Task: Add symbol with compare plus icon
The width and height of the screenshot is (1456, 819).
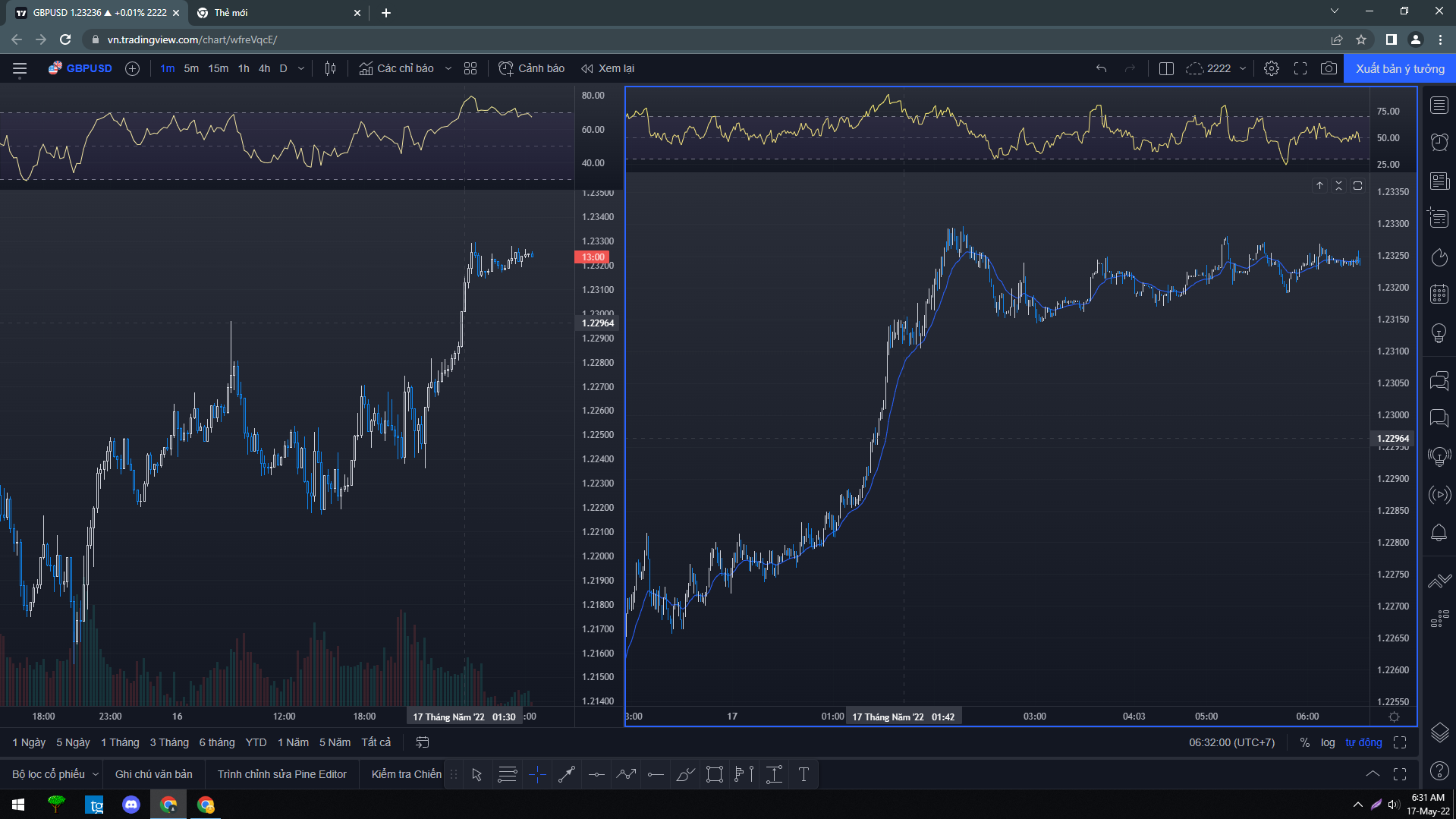Action: coord(132,68)
